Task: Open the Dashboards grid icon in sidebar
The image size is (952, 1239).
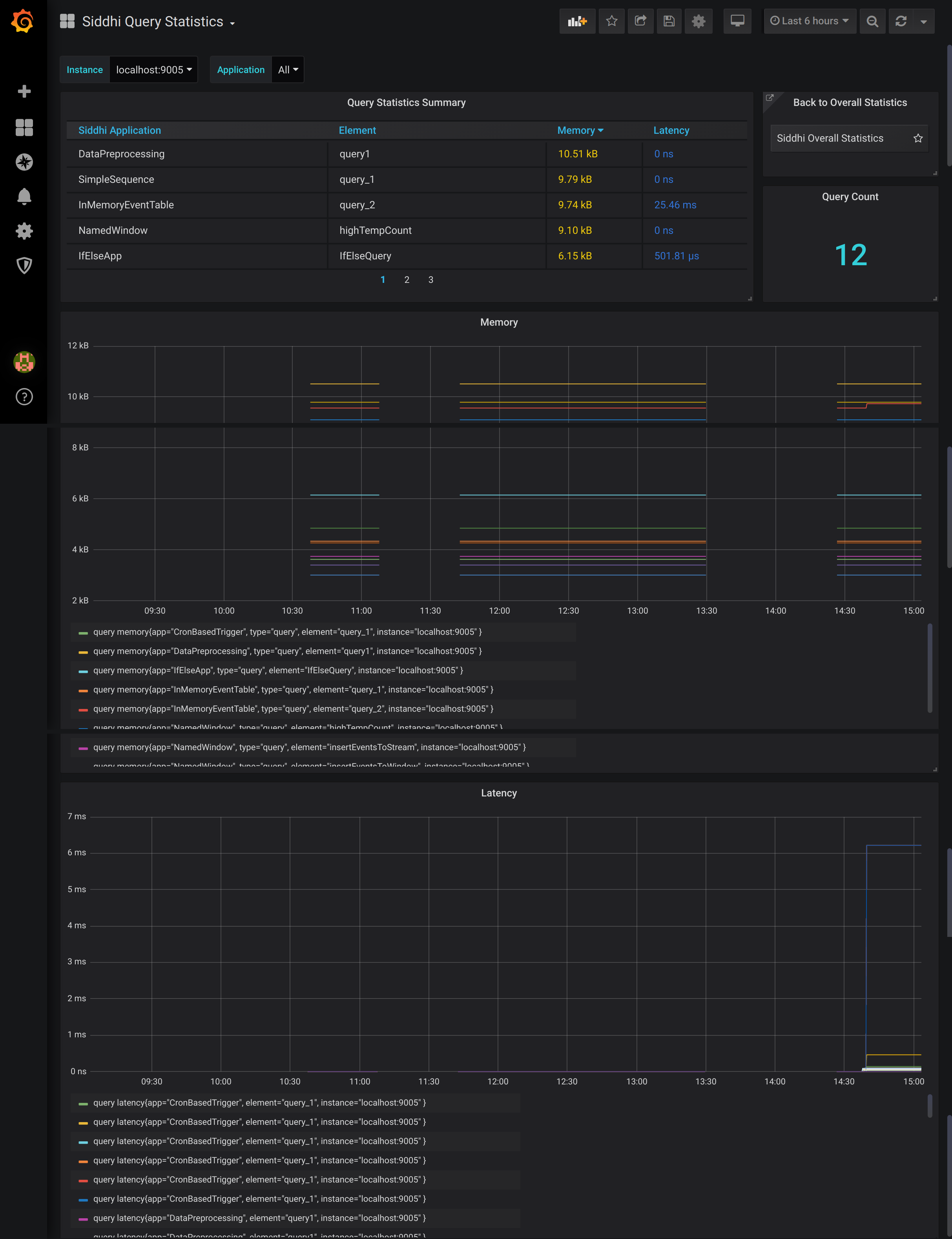Action: coord(24,128)
